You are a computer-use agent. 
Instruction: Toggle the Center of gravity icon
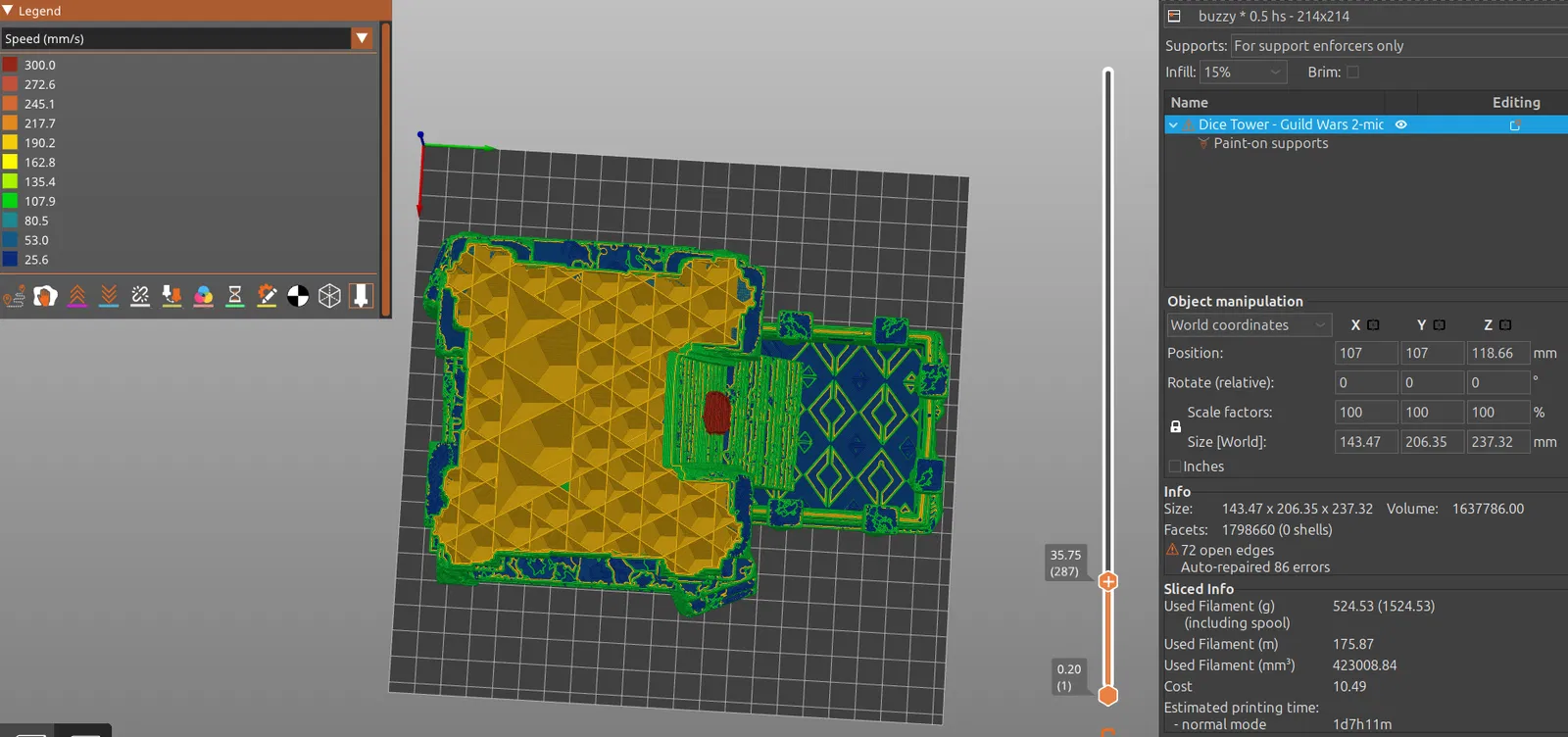[x=298, y=296]
